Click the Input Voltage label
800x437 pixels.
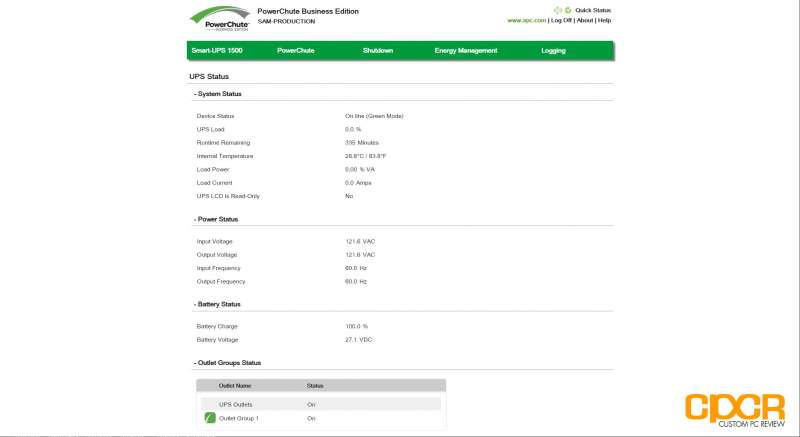pyautogui.click(x=214, y=241)
